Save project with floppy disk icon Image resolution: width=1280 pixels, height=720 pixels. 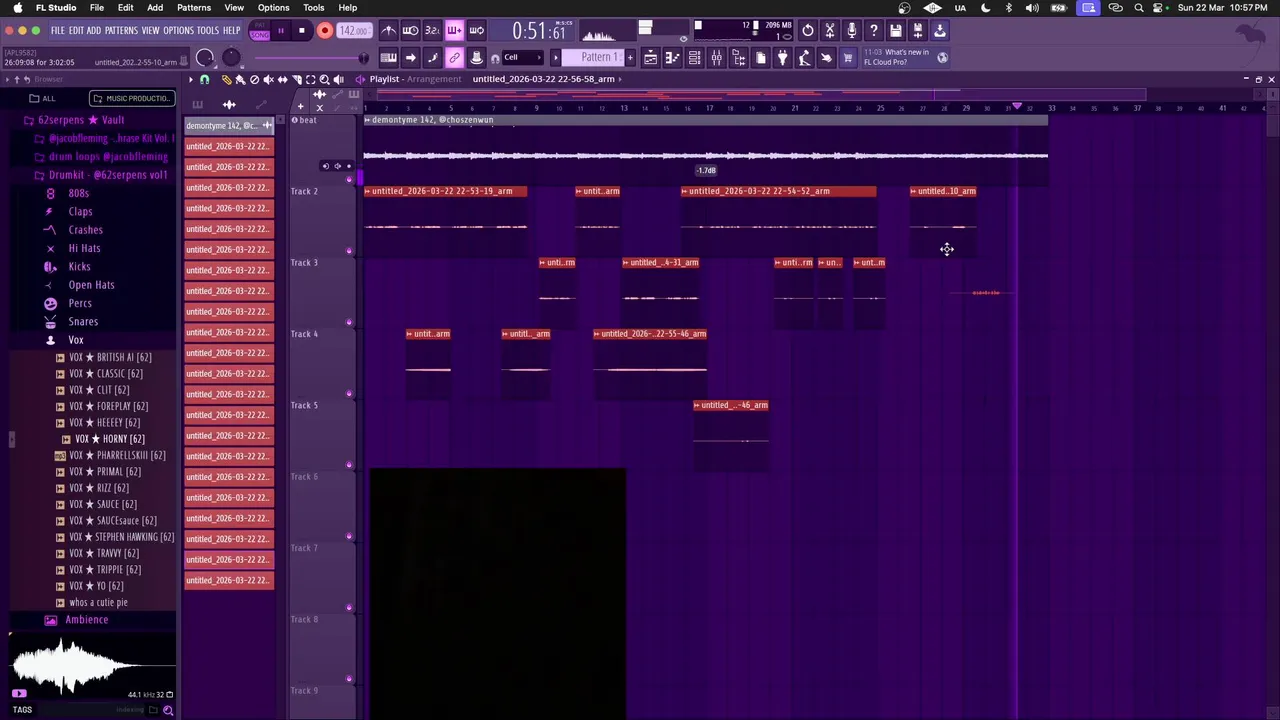[896, 30]
